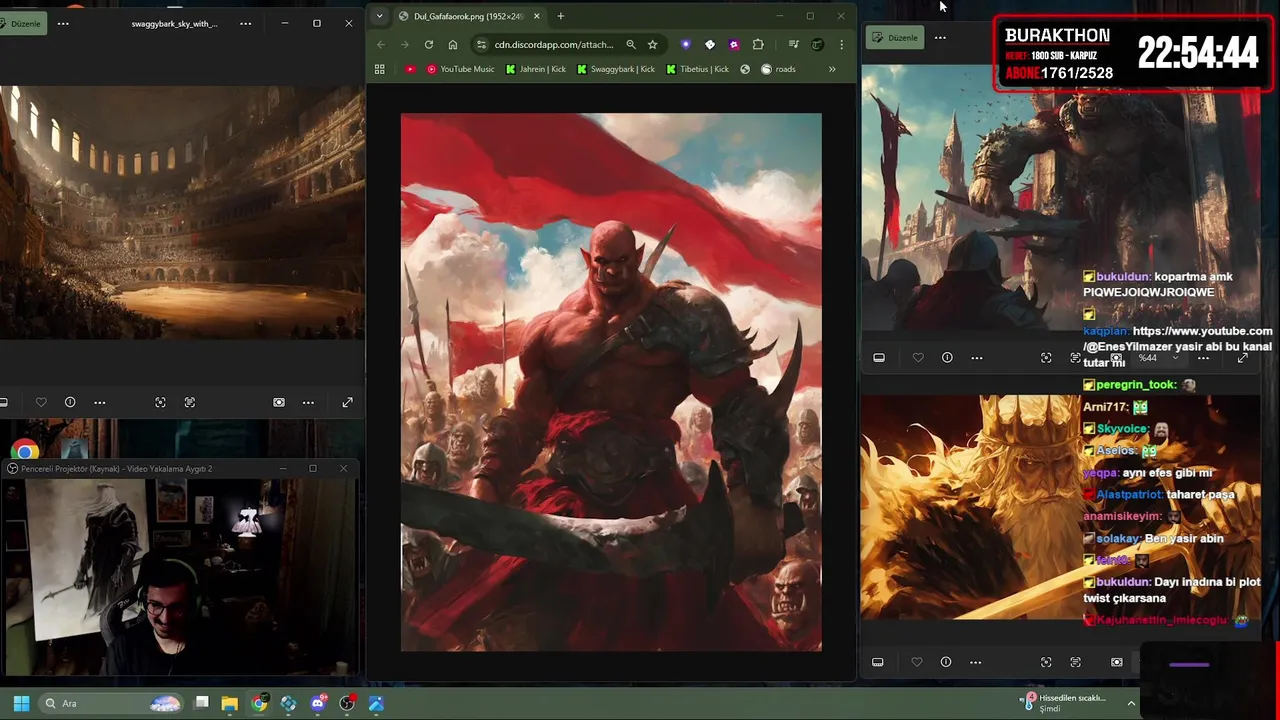Open the roads bookmark
The height and width of the screenshot is (720, 1280).
click(779, 69)
